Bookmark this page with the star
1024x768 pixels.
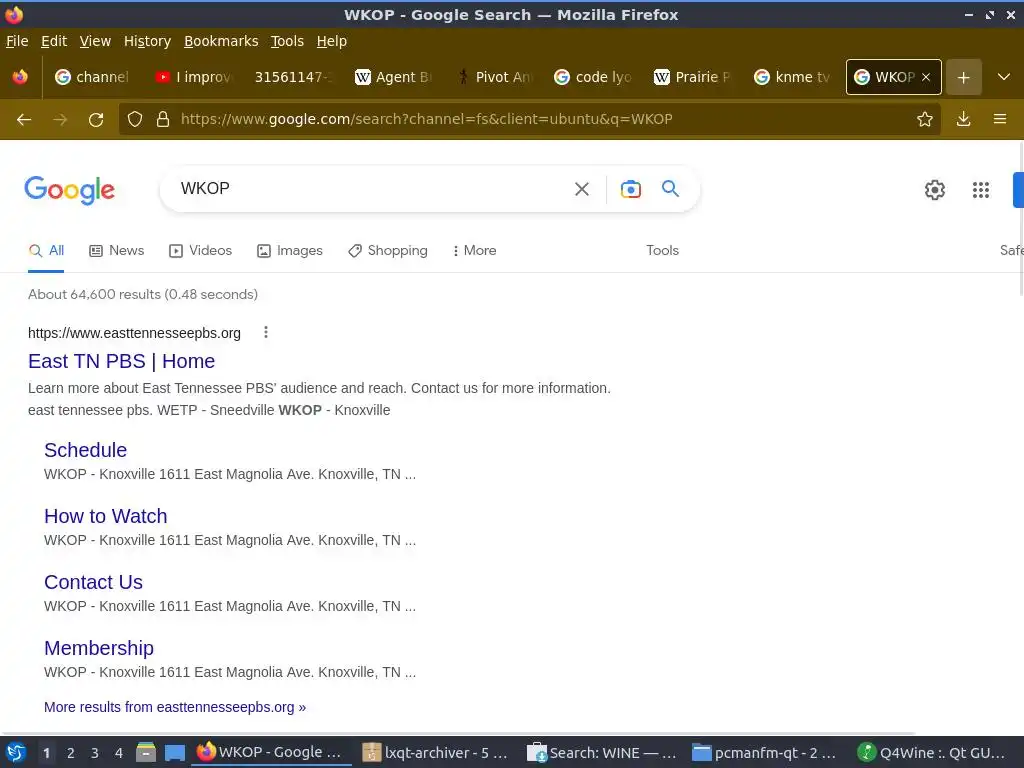pos(925,119)
